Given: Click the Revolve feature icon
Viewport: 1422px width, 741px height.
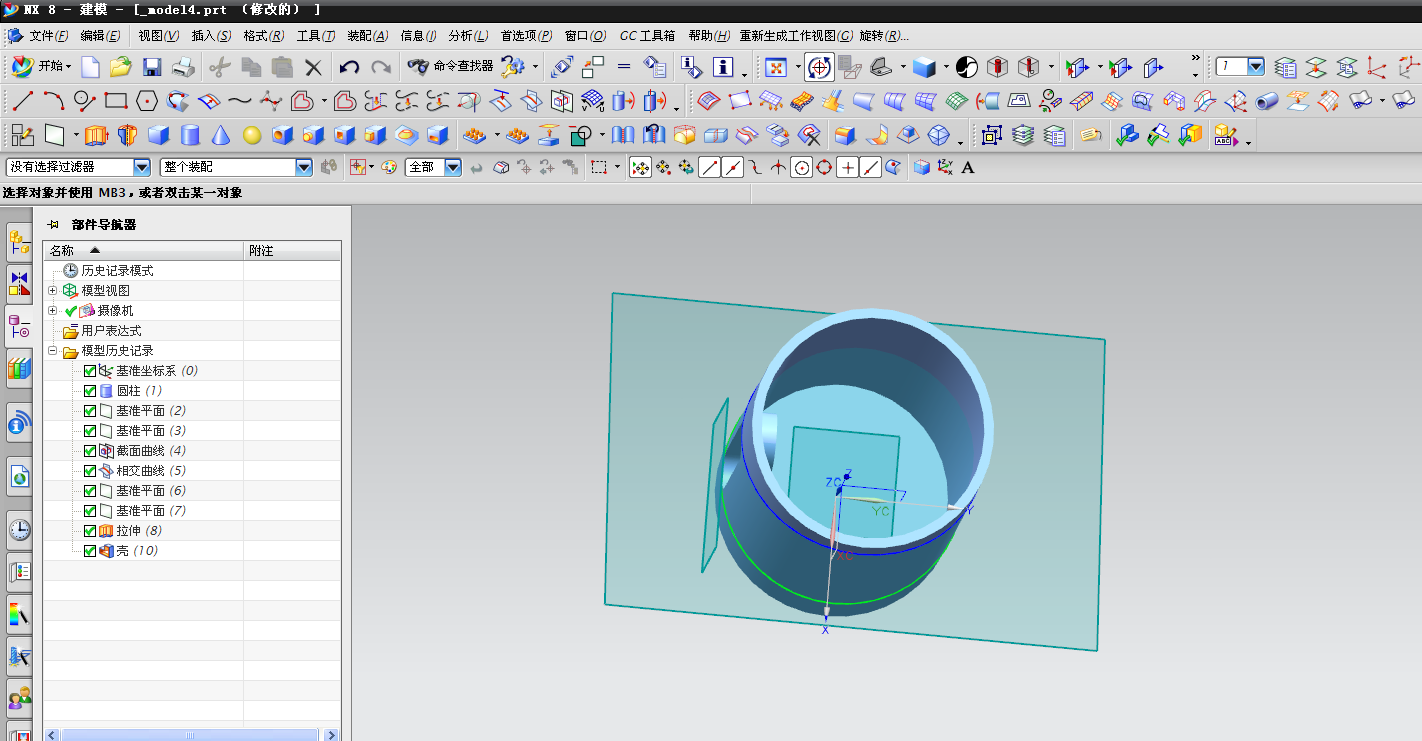Looking at the screenshot, I should tap(127, 135).
